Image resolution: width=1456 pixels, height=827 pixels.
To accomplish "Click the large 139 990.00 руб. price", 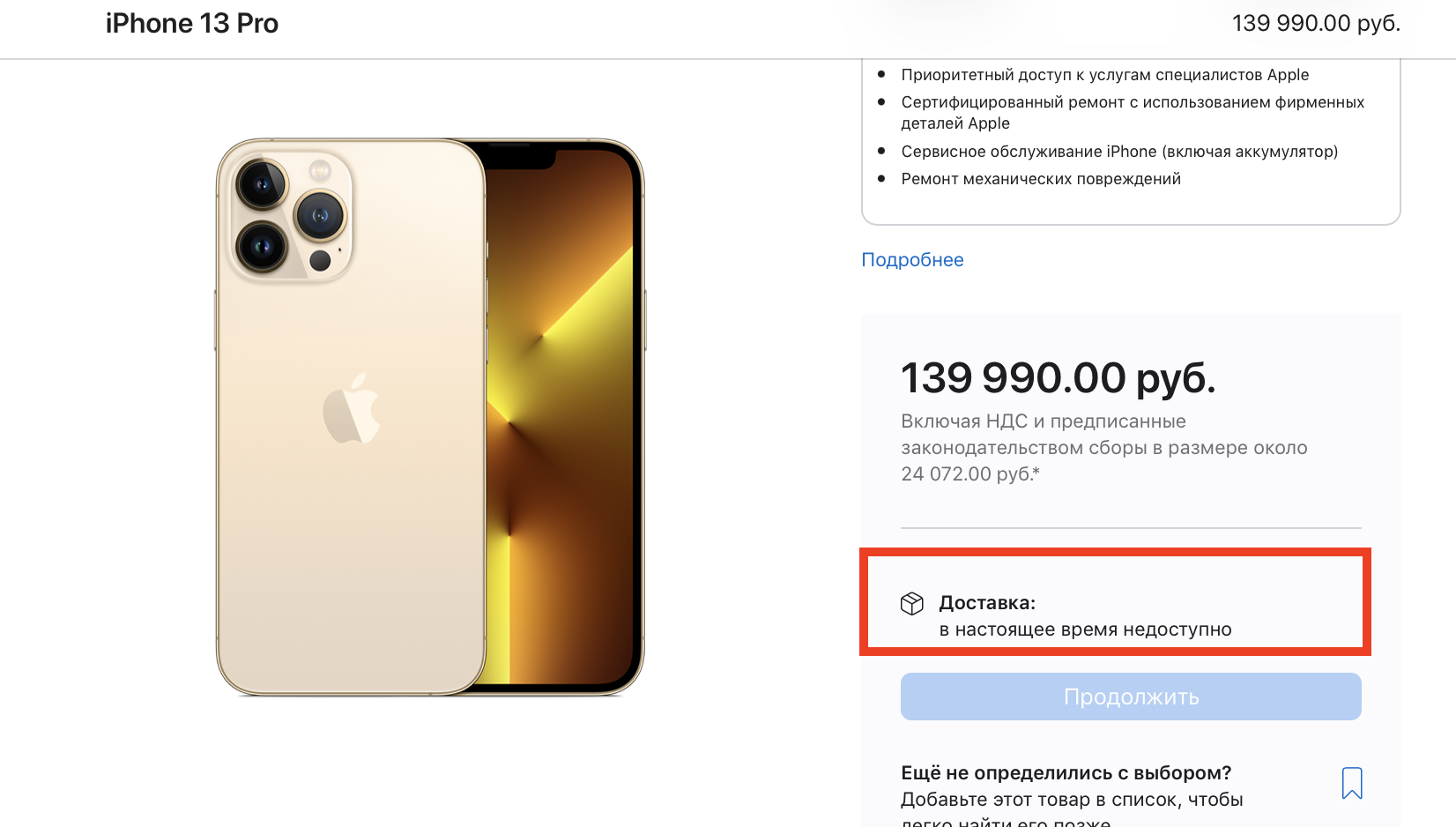I will click(1058, 378).
